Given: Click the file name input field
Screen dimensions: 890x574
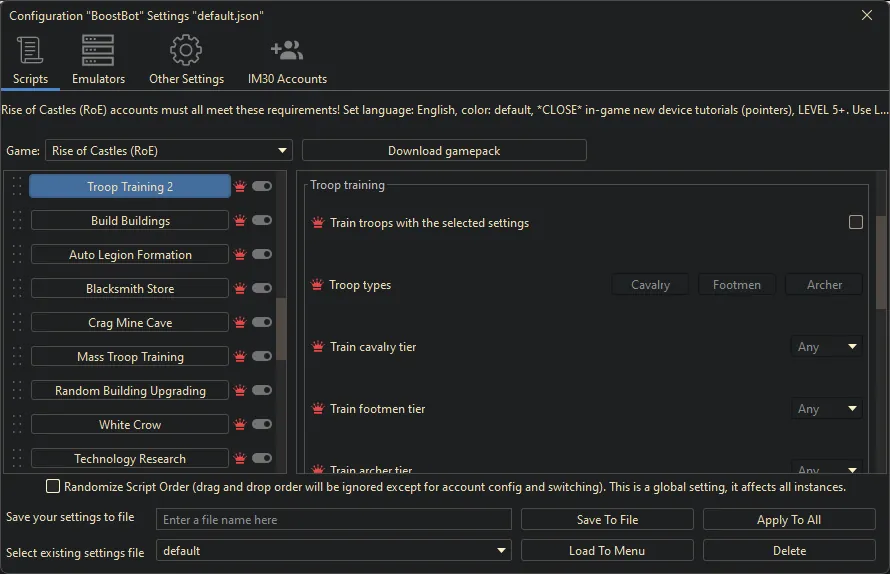Looking at the screenshot, I should tap(334, 519).
